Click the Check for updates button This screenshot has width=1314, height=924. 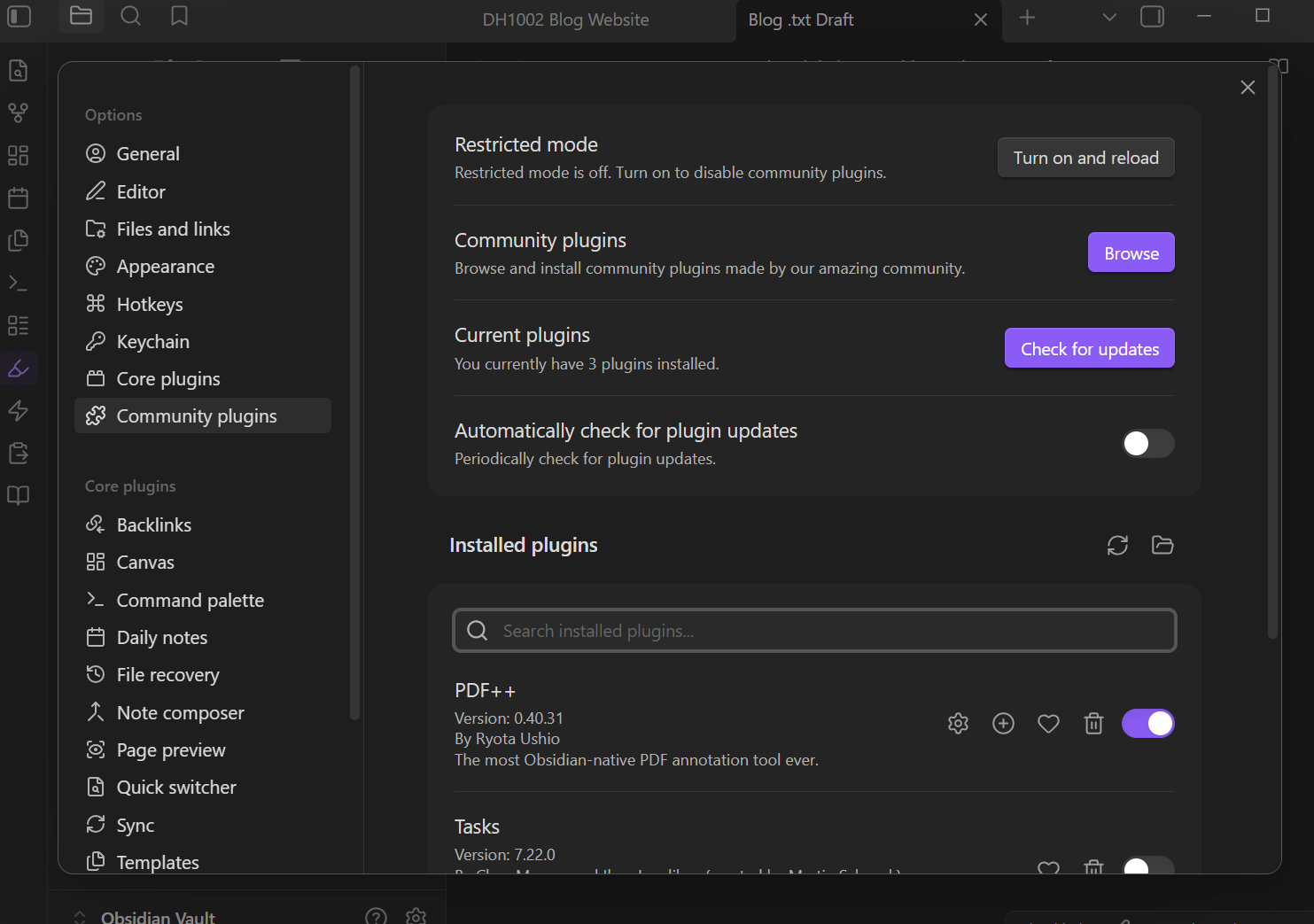[1089, 349]
